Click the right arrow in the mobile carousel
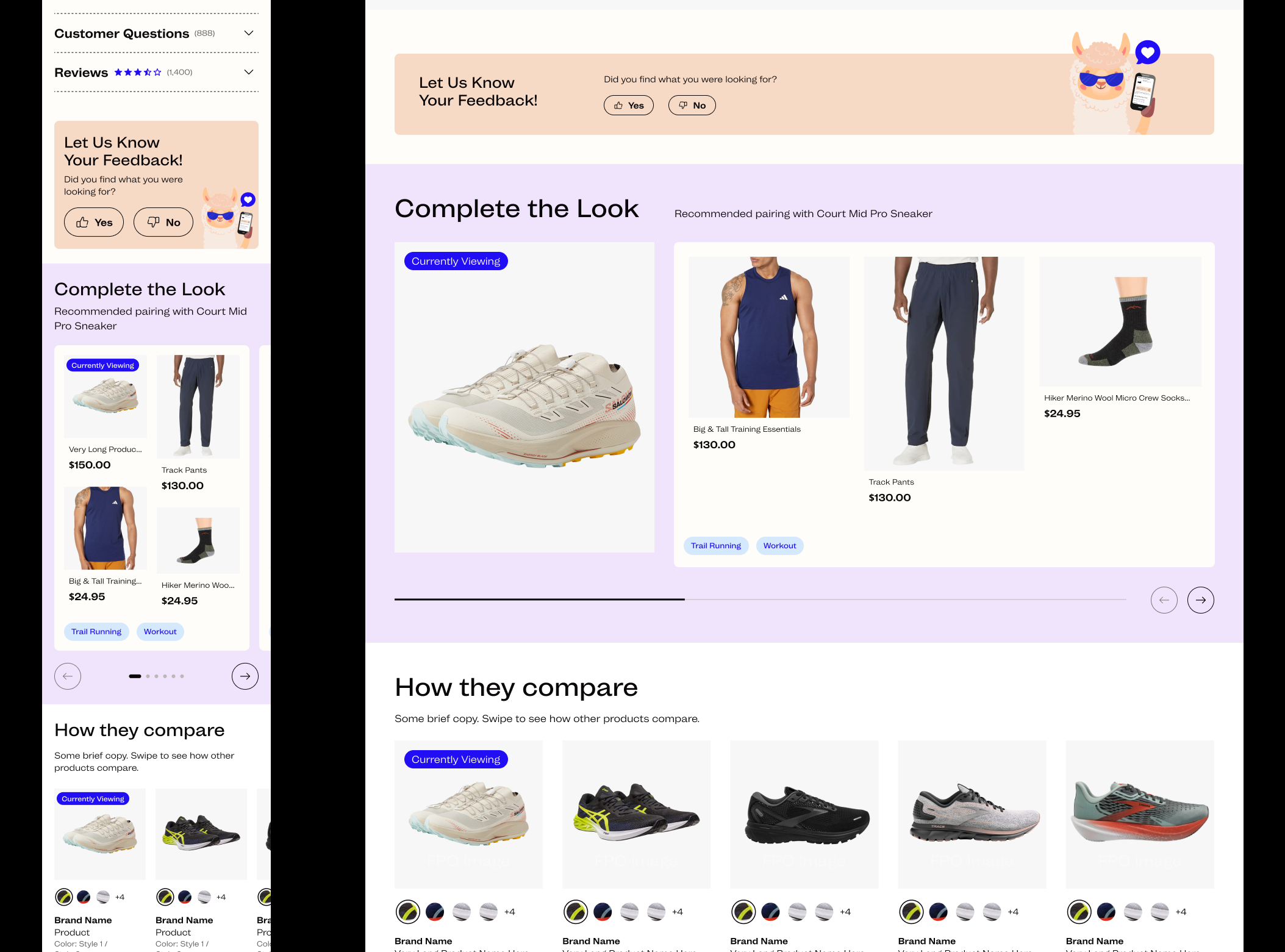 point(245,676)
